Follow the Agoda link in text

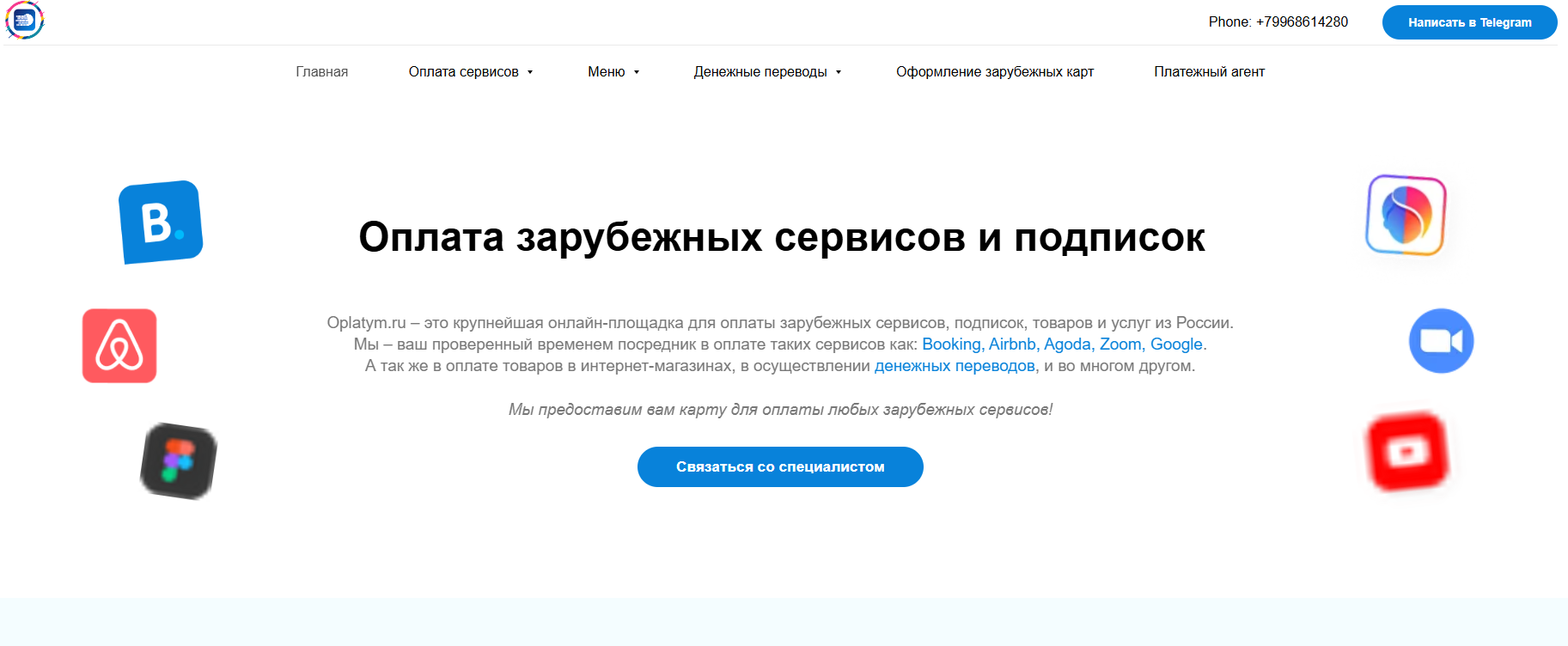1070,344
